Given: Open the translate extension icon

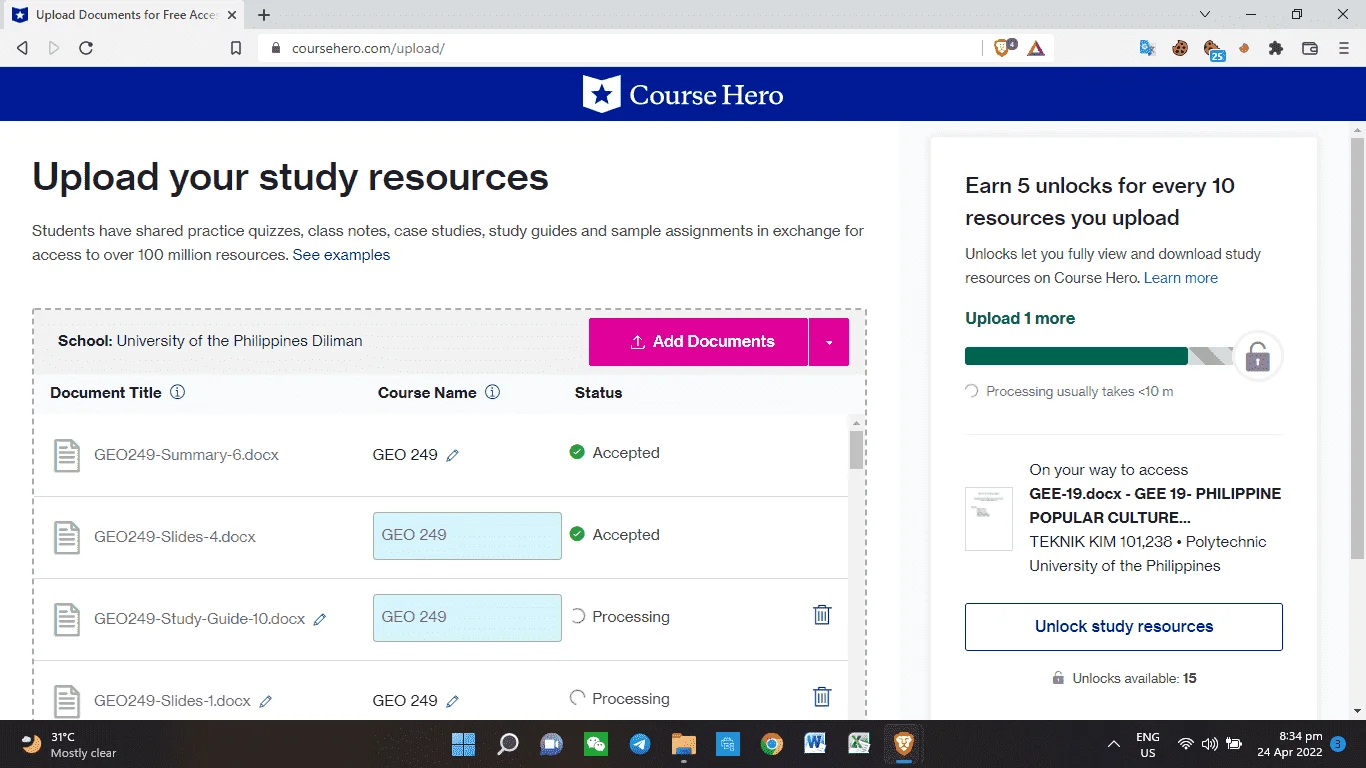Looking at the screenshot, I should click(x=1148, y=48).
